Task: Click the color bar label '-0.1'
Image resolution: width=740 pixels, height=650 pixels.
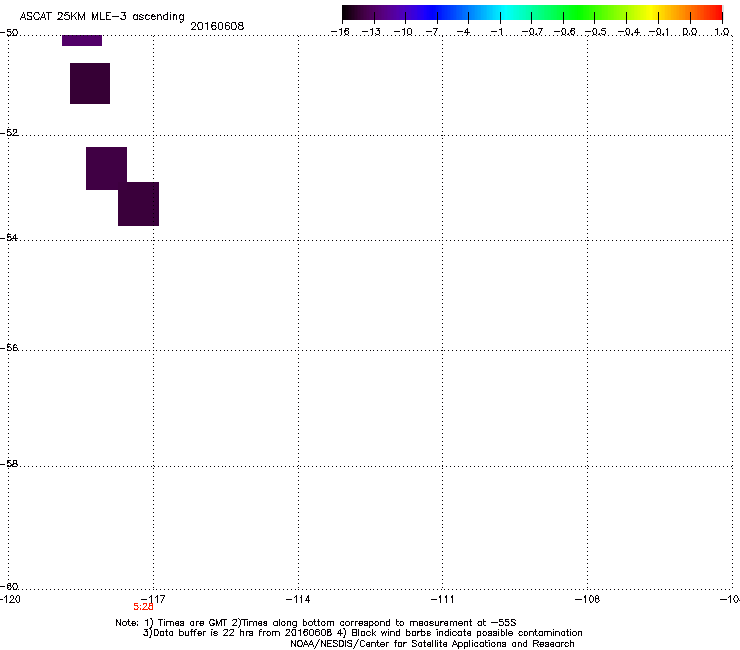Action: pyautogui.click(x=659, y=32)
